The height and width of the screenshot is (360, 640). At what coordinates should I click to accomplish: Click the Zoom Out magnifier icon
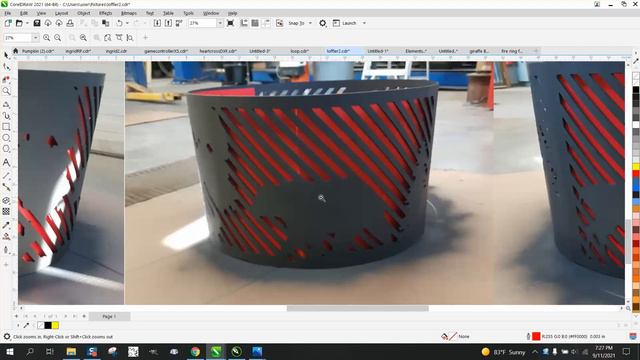(x=58, y=38)
